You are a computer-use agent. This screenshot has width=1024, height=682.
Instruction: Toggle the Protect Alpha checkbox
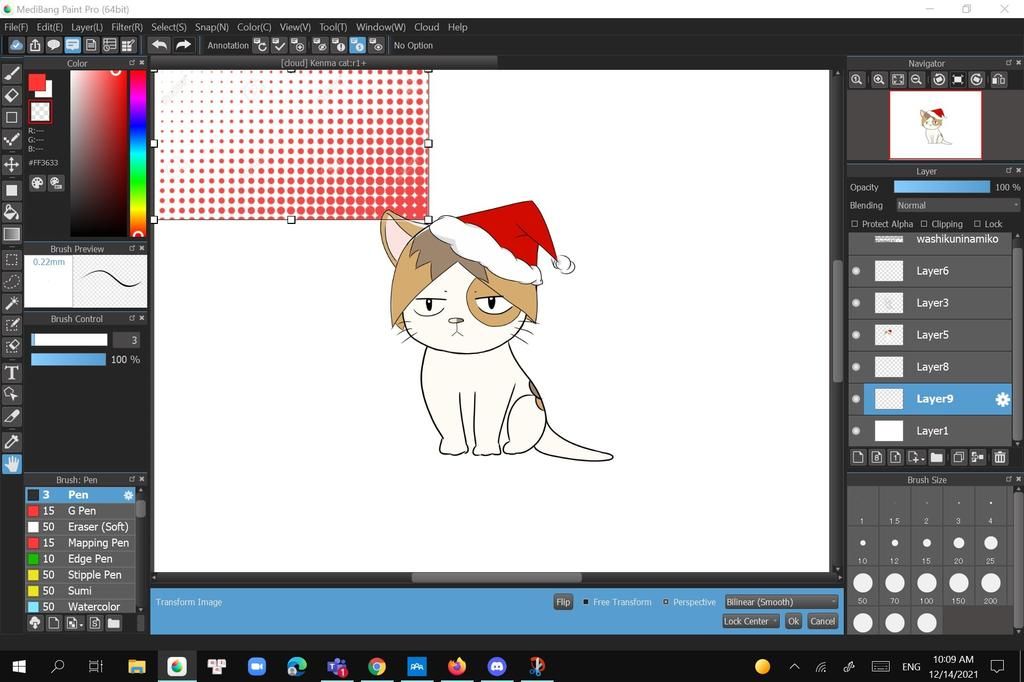pyautogui.click(x=854, y=224)
